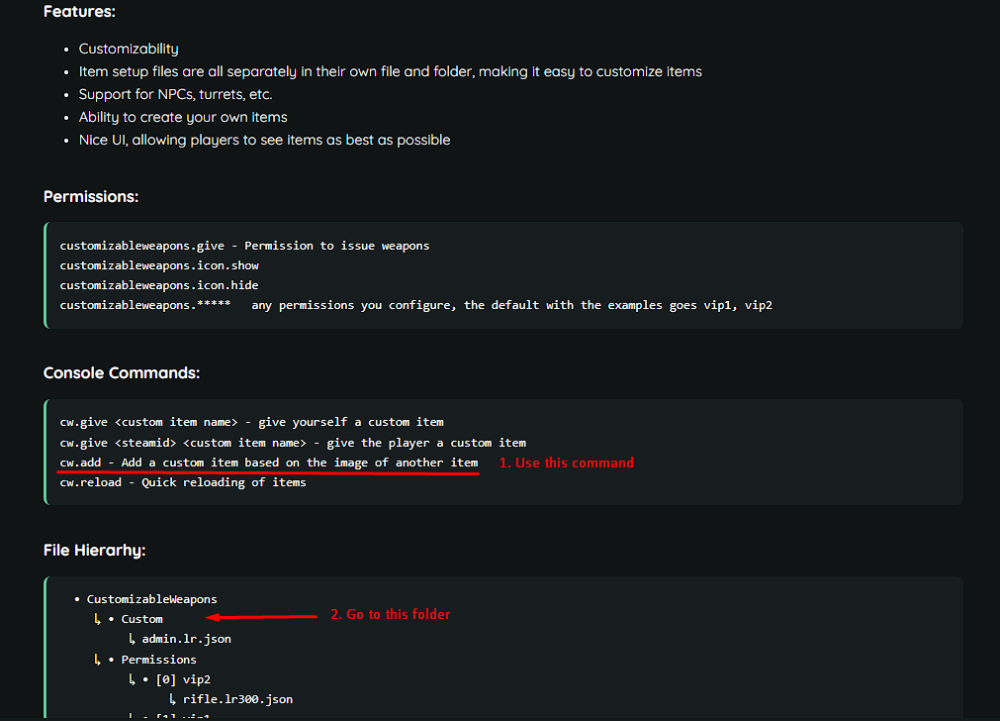
Task: Click the customizableweapons.icon.hide permission
Action: coord(159,285)
